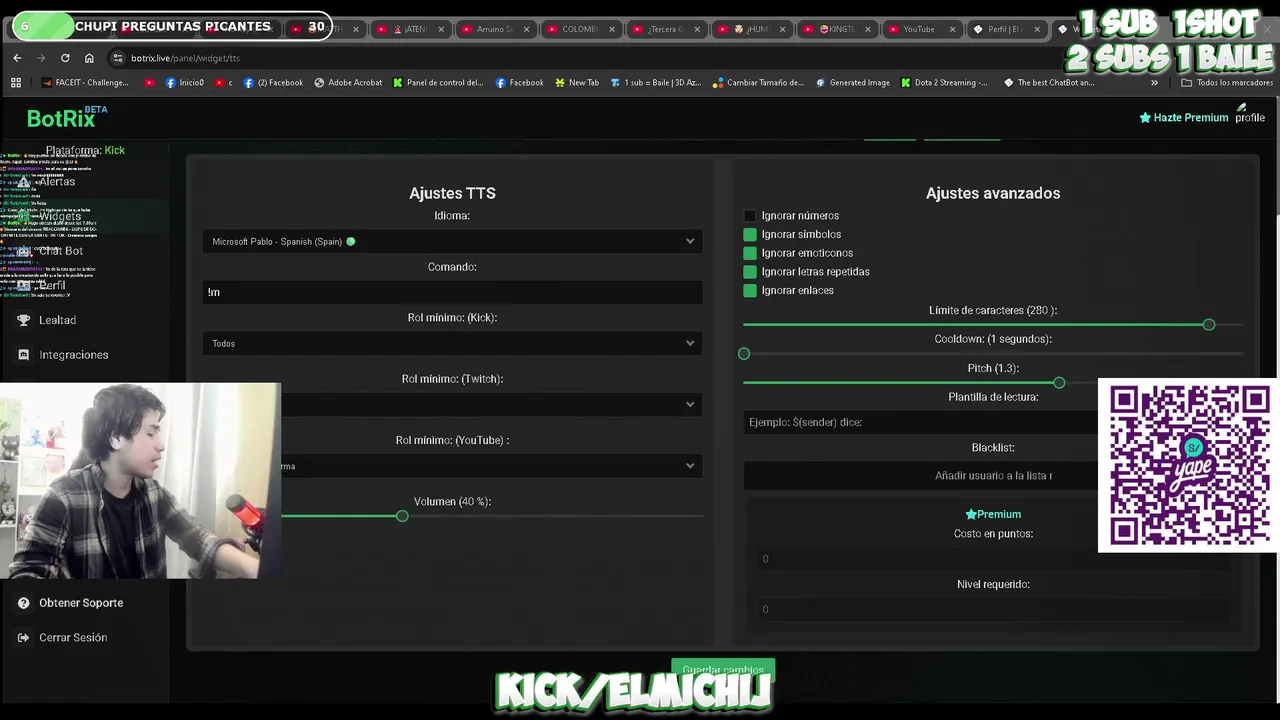The width and height of the screenshot is (1280, 720).
Task: Open the Chrome apps grid icon
Action: [x=16, y=83]
